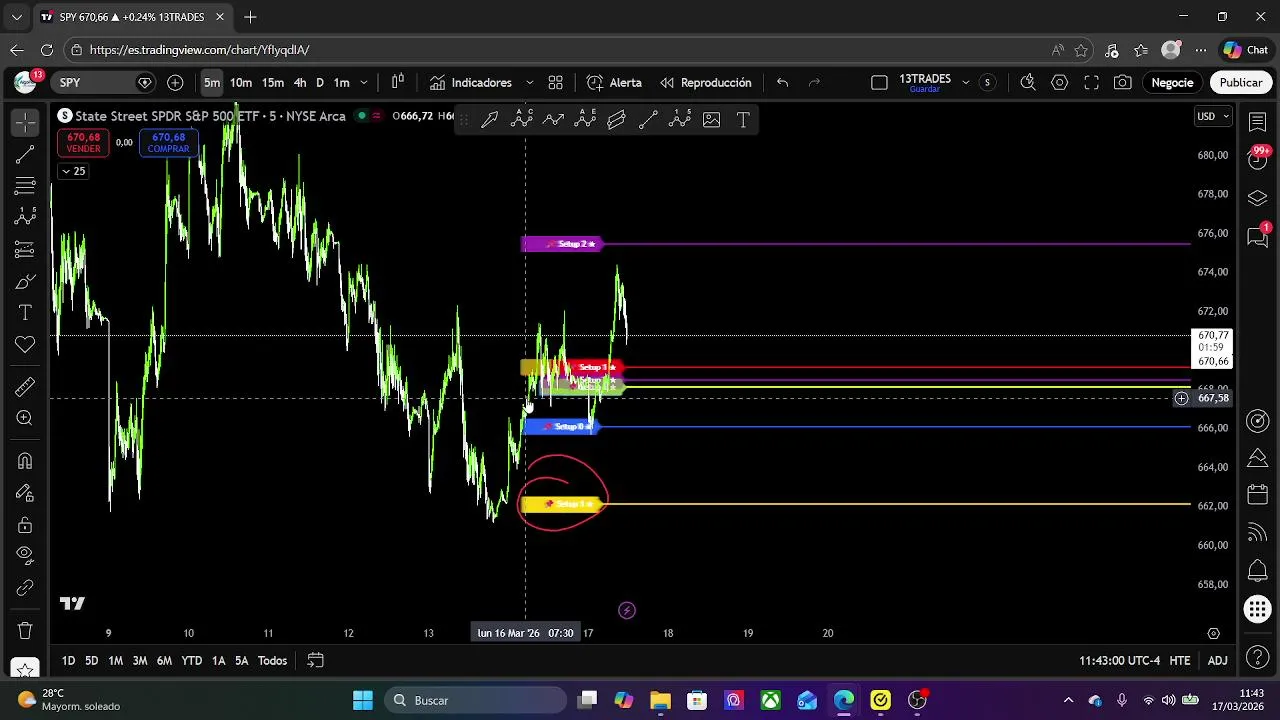Open time zone menu 11:43:00 UTC-4
Screen dimensions: 1280x720
(1119, 660)
